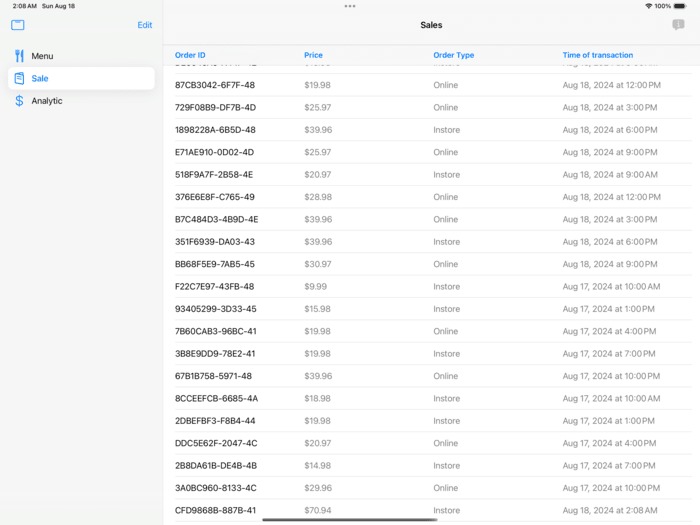Image resolution: width=700 pixels, height=525 pixels.
Task: Toggle the sidebar panel icon
Action: (x=18, y=25)
